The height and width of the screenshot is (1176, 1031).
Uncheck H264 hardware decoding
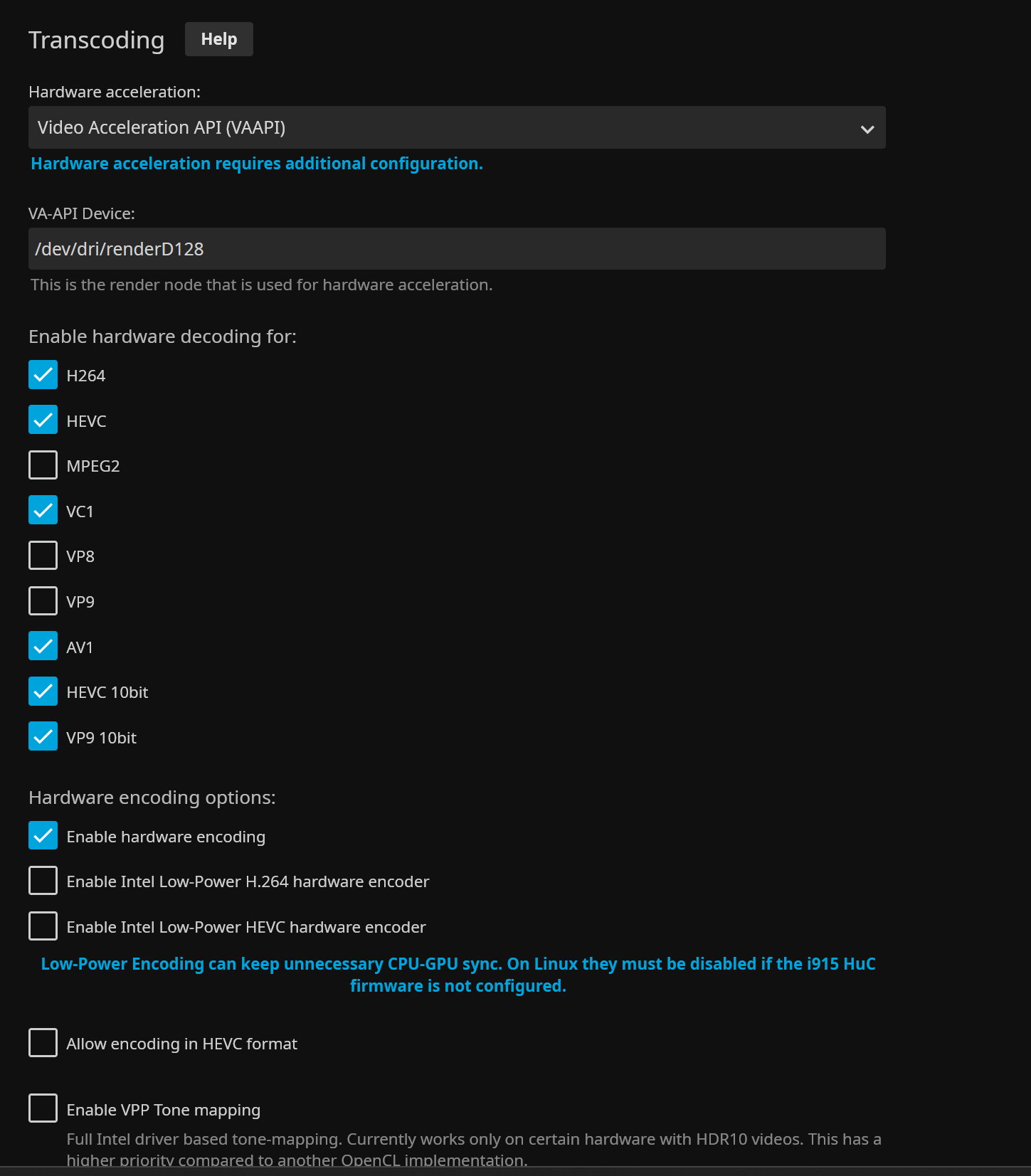[x=43, y=375]
